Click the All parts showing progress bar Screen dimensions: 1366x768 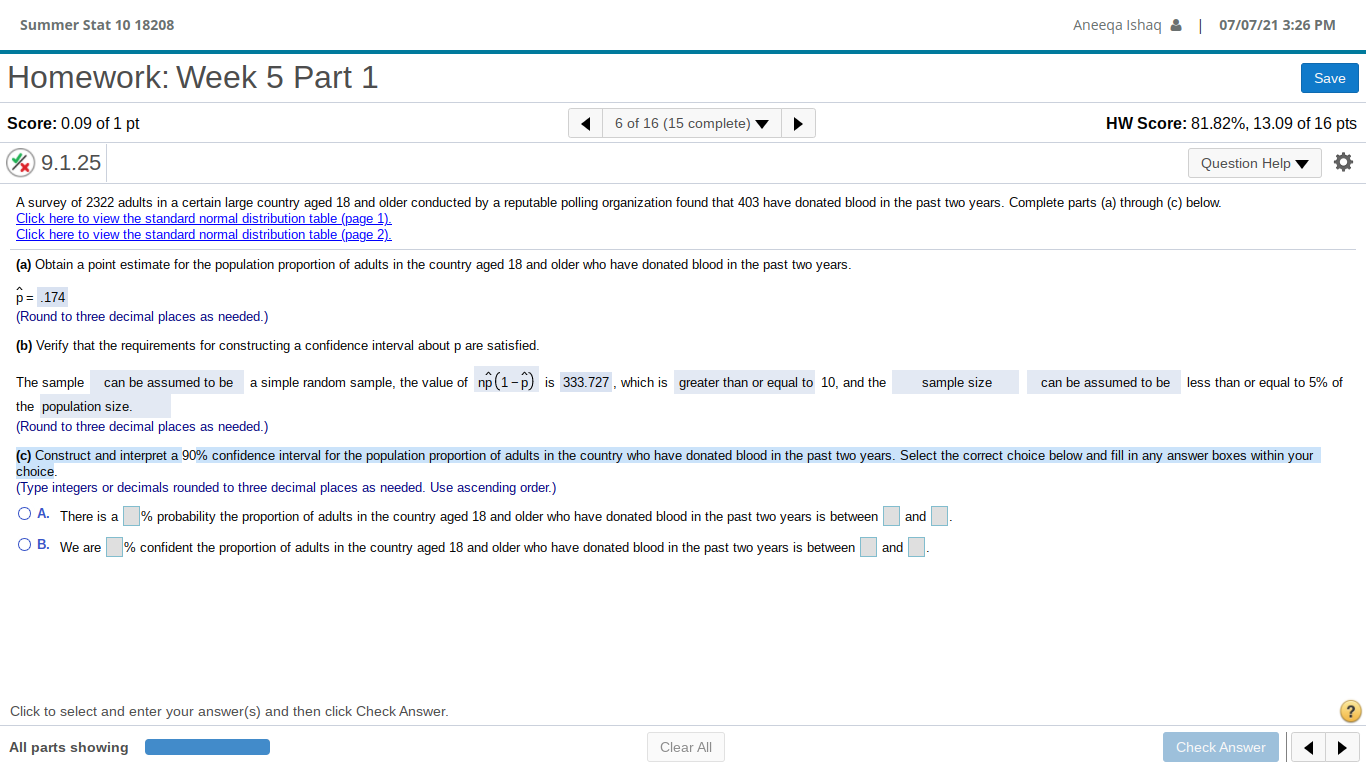point(207,746)
